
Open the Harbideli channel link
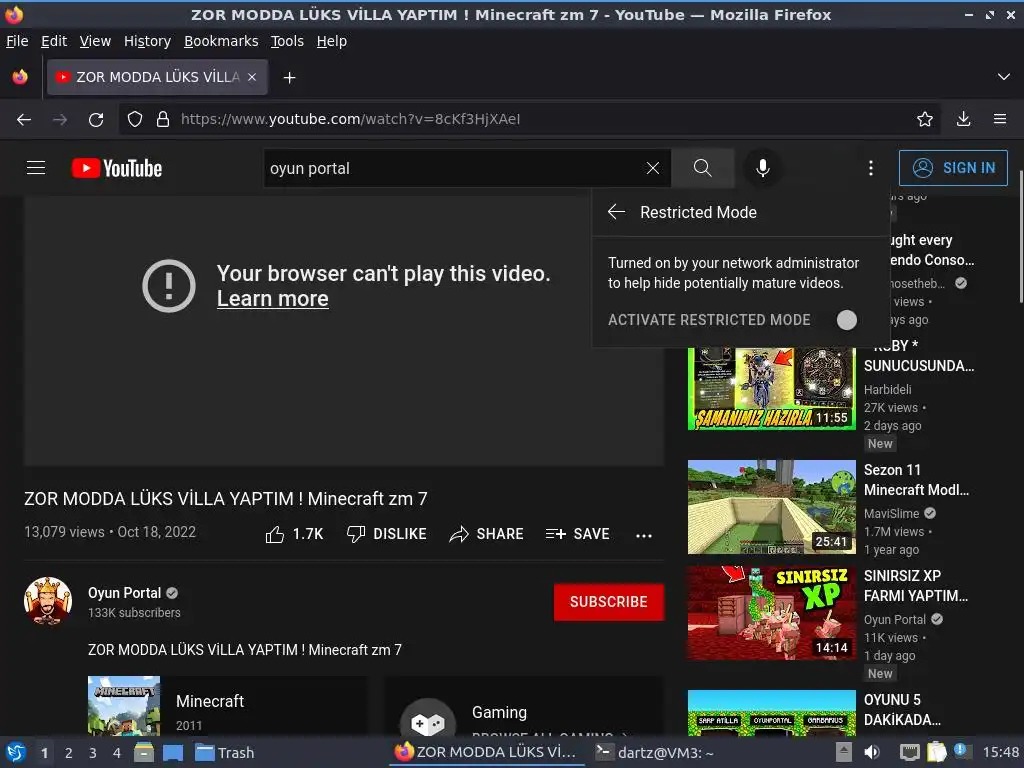pos(888,389)
